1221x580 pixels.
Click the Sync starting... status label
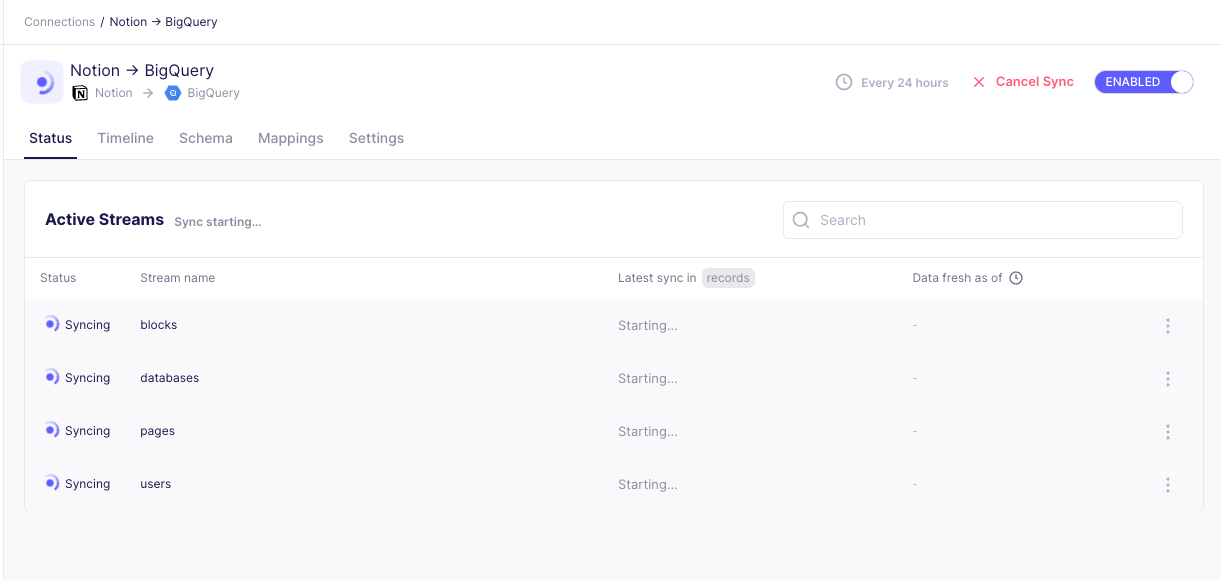[217, 222]
